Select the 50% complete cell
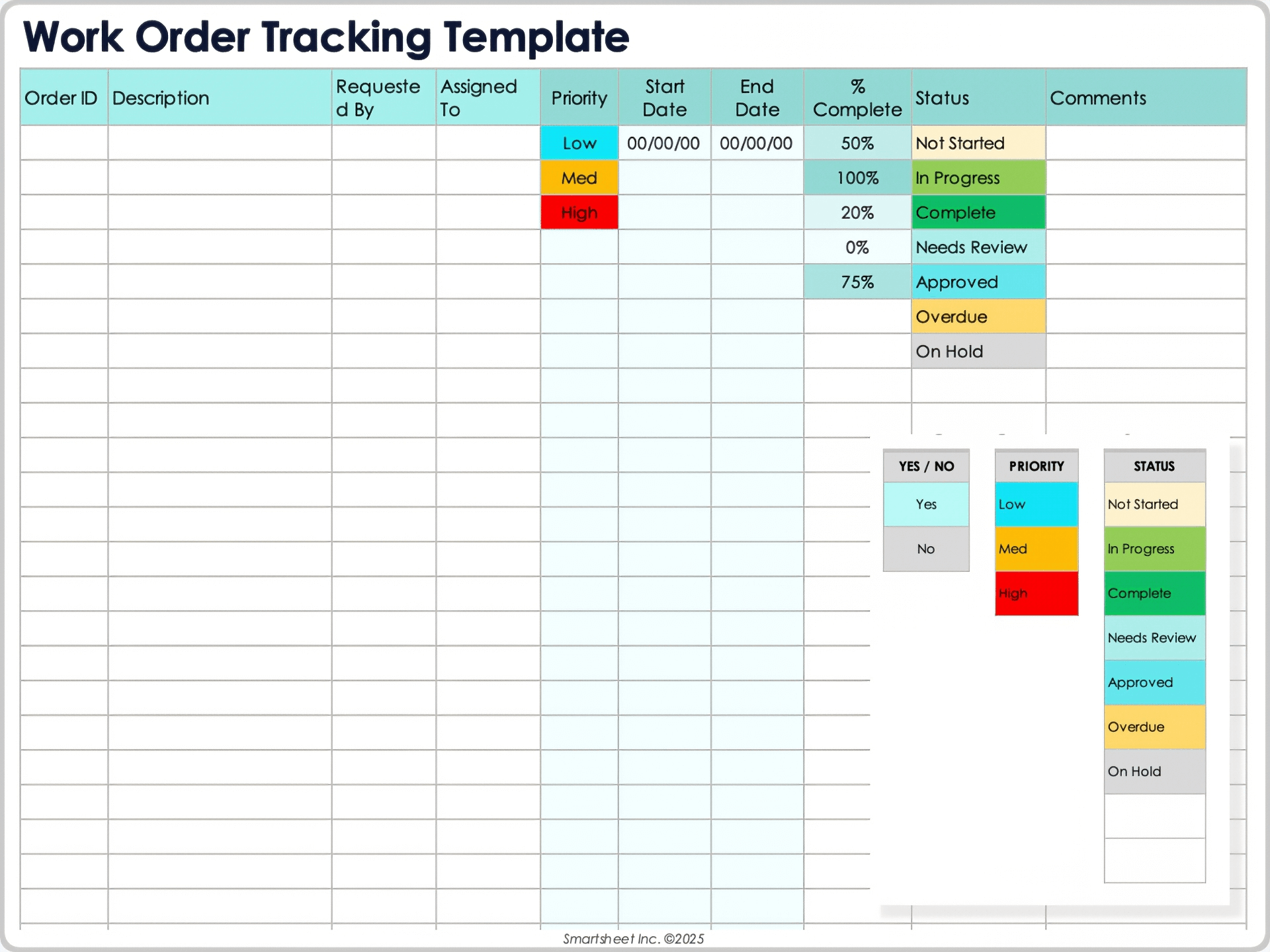 pos(857,143)
